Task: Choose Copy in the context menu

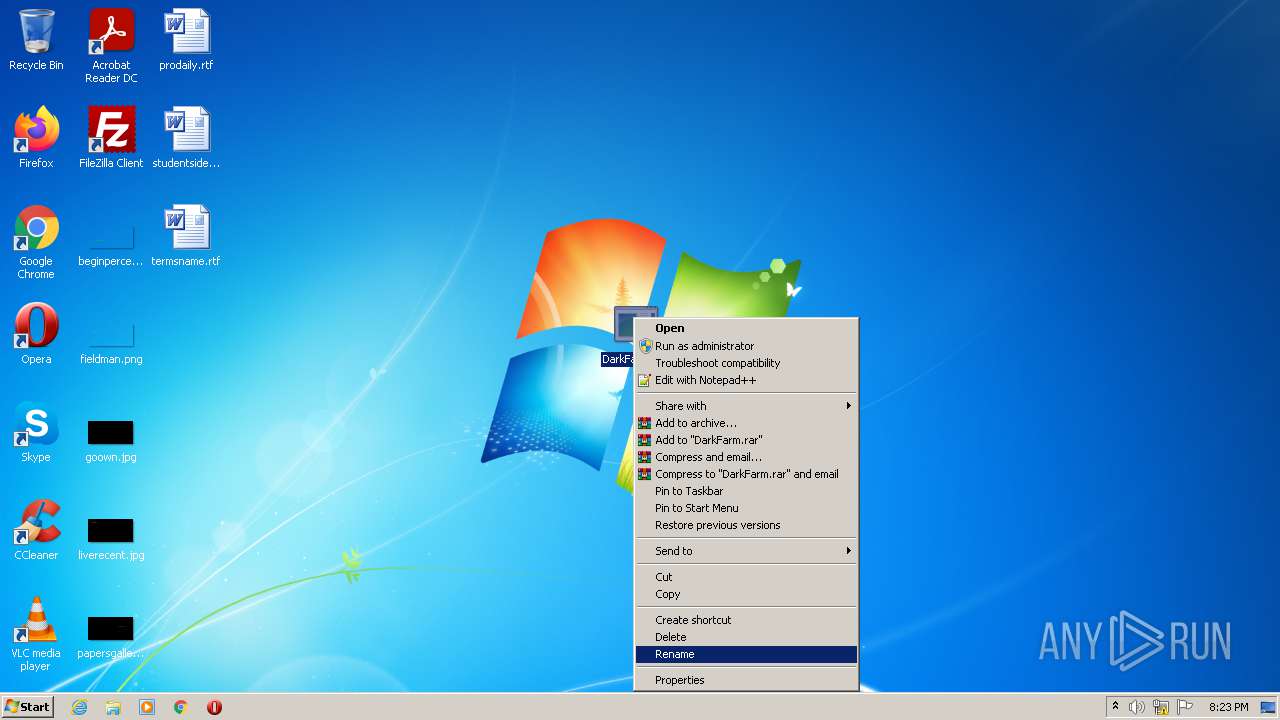Action: (747, 594)
